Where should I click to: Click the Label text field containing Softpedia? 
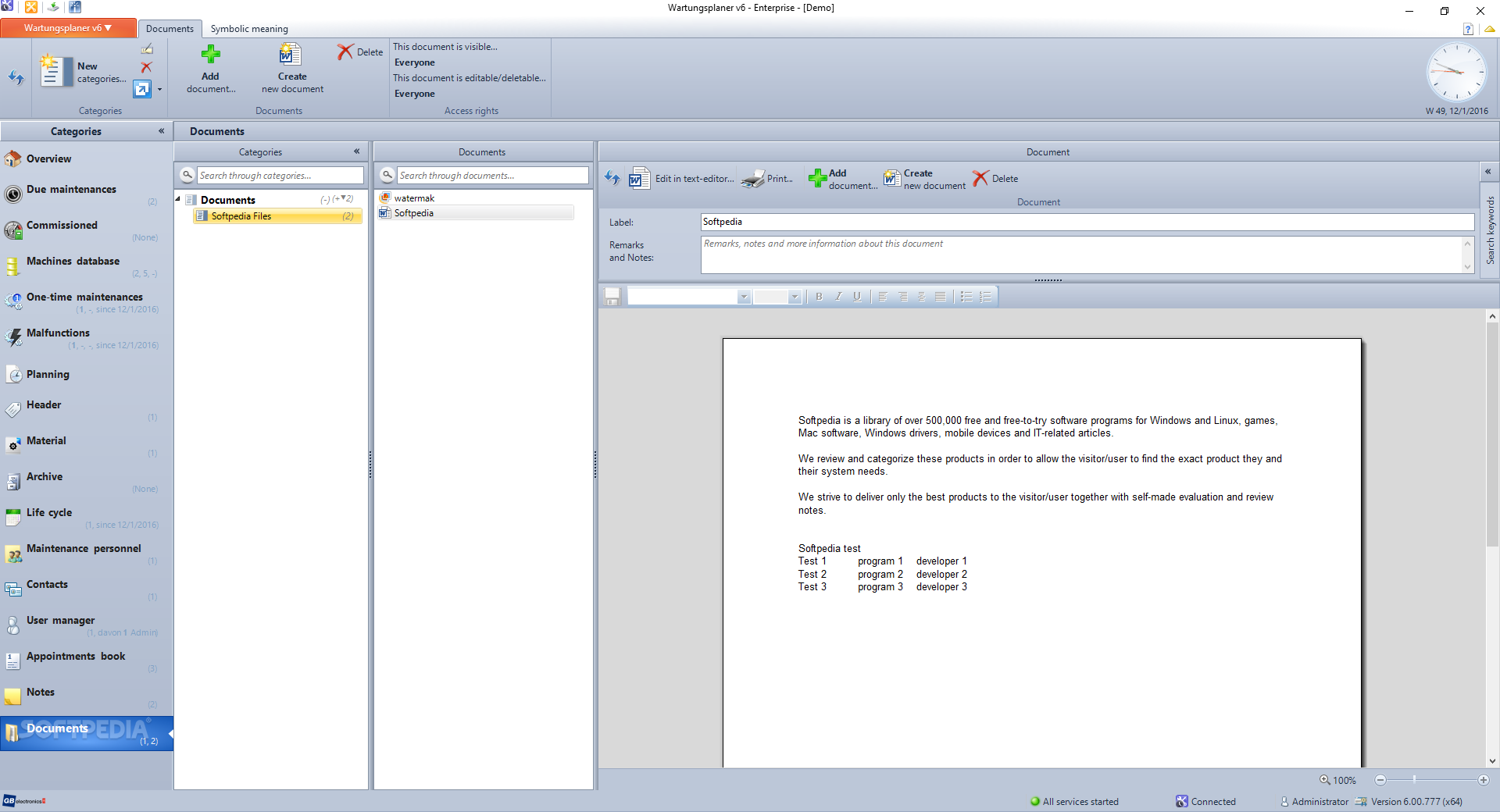[1087, 222]
